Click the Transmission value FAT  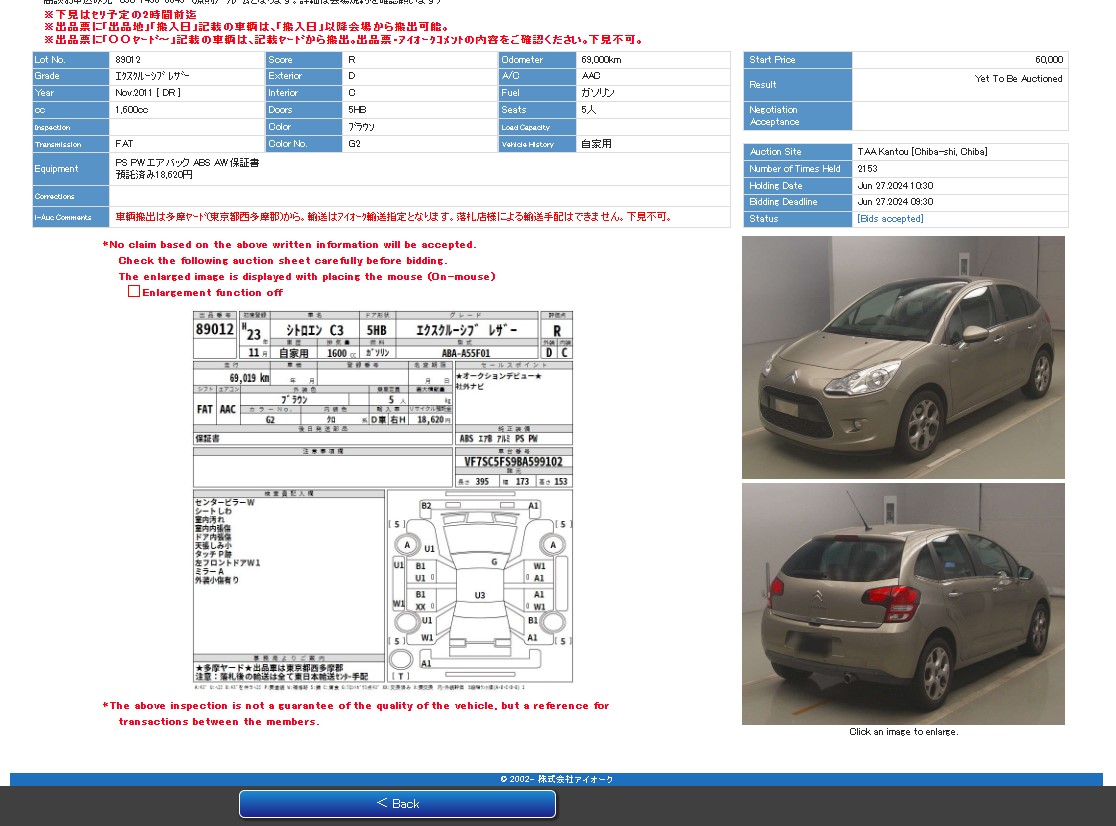pos(124,144)
